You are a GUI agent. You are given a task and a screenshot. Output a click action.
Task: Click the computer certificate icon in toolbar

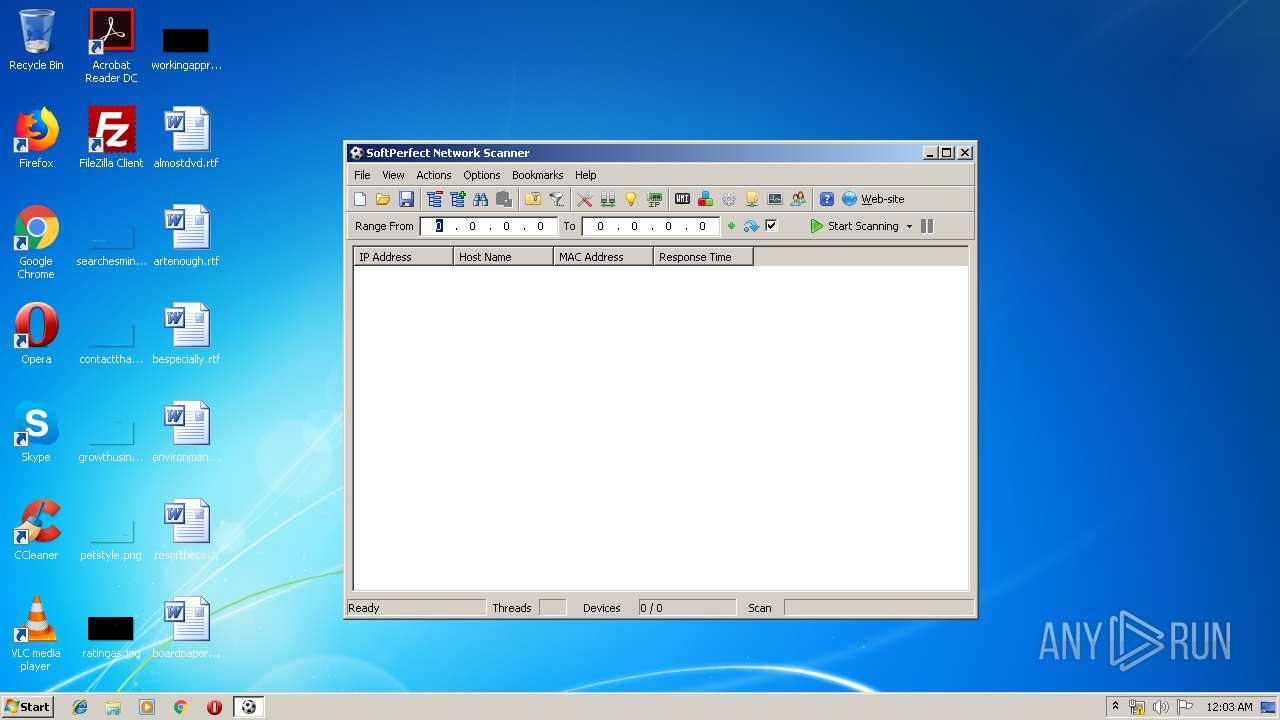[752, 199]
